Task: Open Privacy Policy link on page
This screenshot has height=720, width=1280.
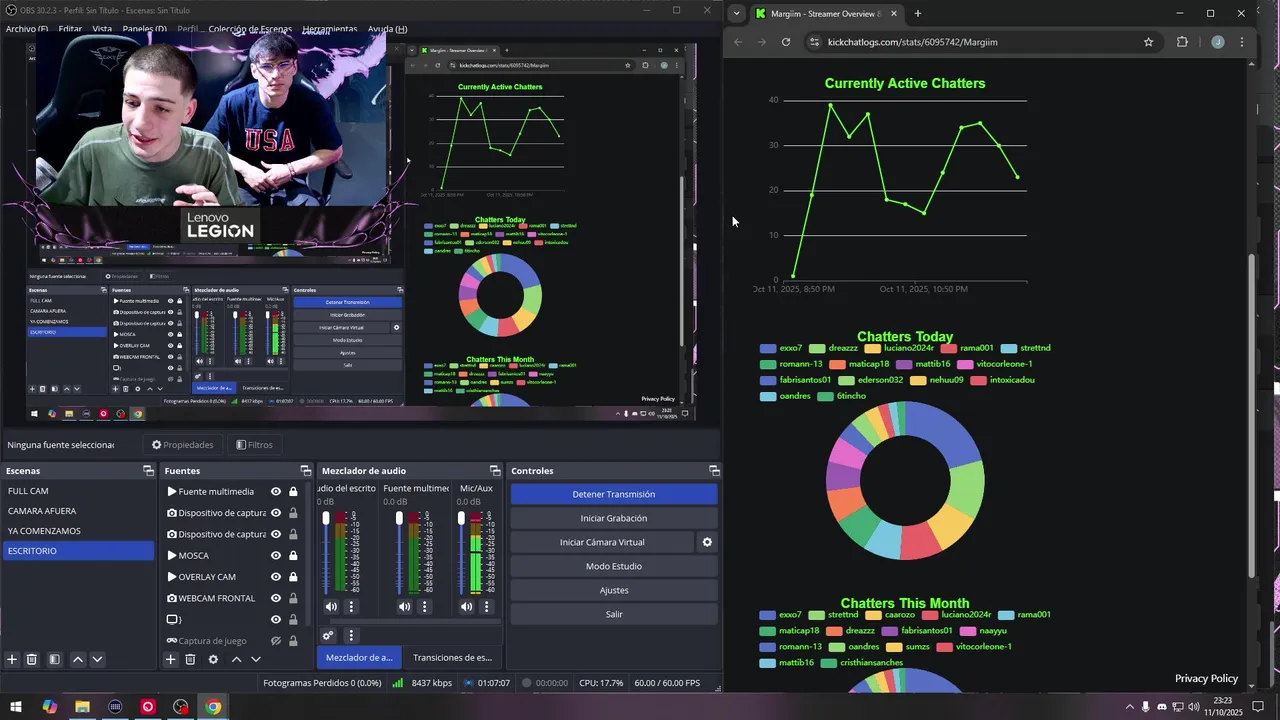Action: 1206,678
